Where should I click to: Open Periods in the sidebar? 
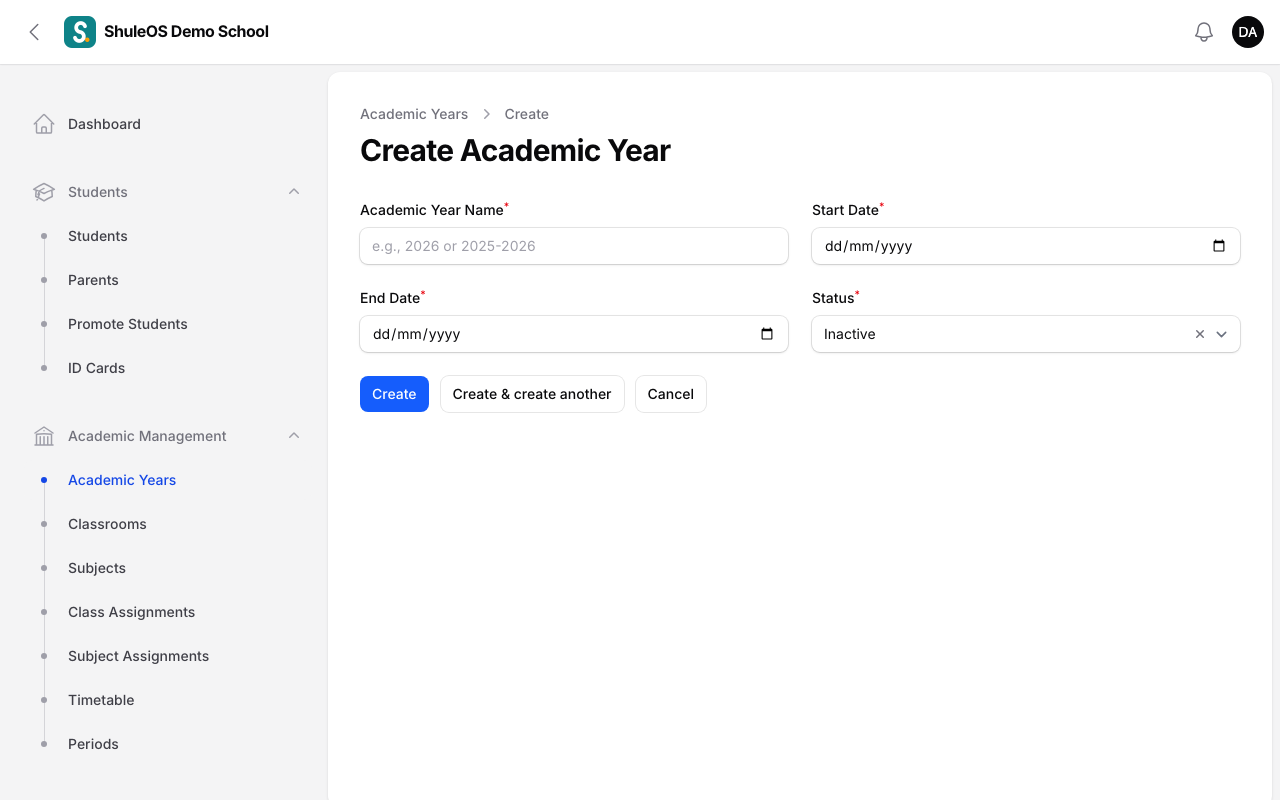164,744
